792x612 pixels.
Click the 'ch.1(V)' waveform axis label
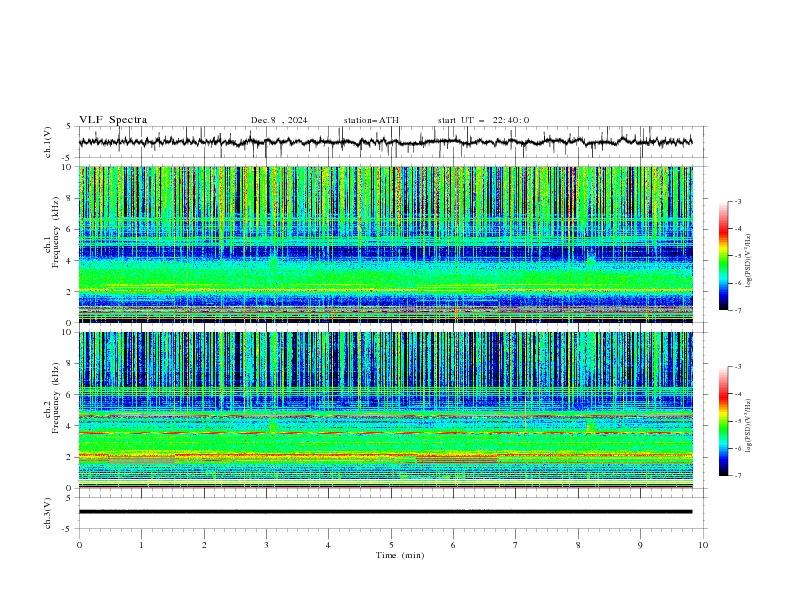coord(48,142)
